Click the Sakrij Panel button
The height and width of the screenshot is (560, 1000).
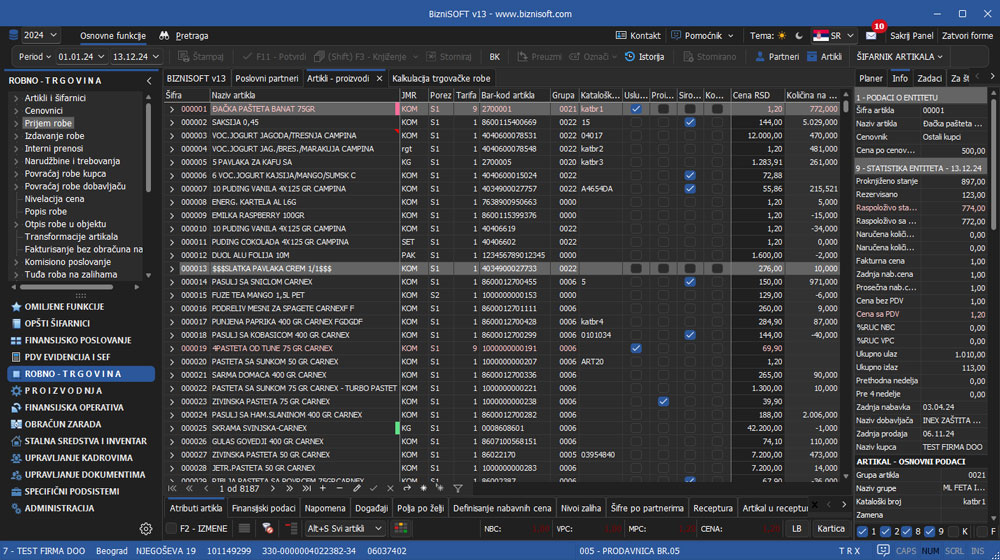(x=911, y=36)
